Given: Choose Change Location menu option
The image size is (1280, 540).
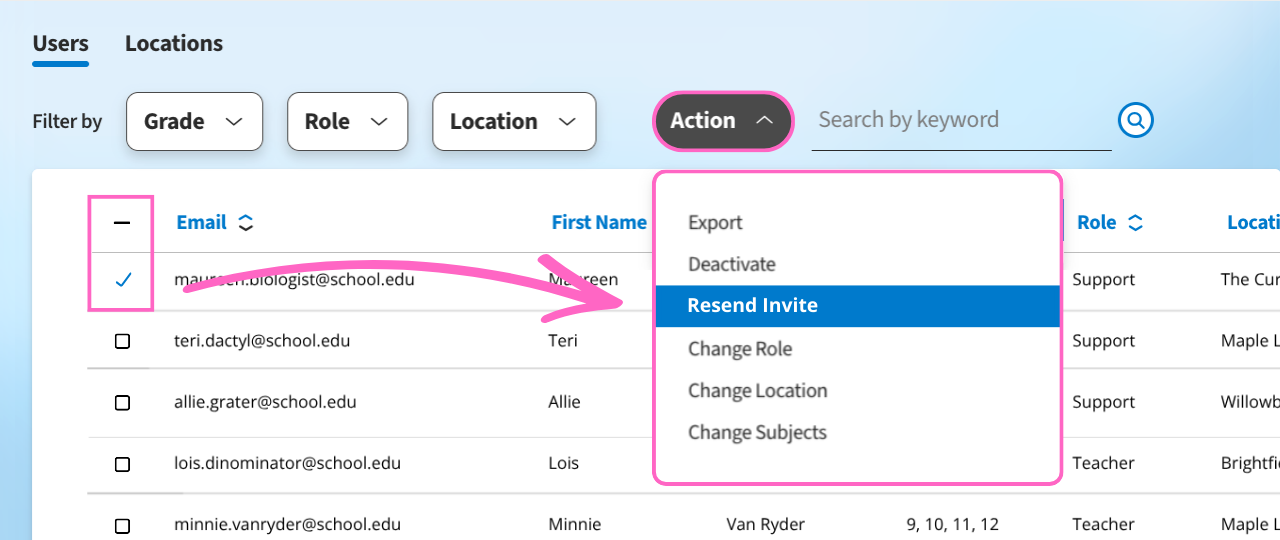Looking at the screenshot, I should (757, 391).
